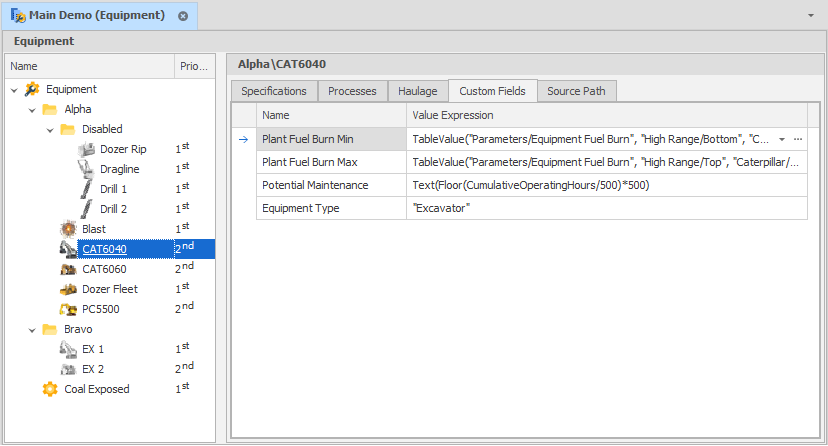
Task: Click the CAT6060 excavator icon
Action: [x=68, y=269]
